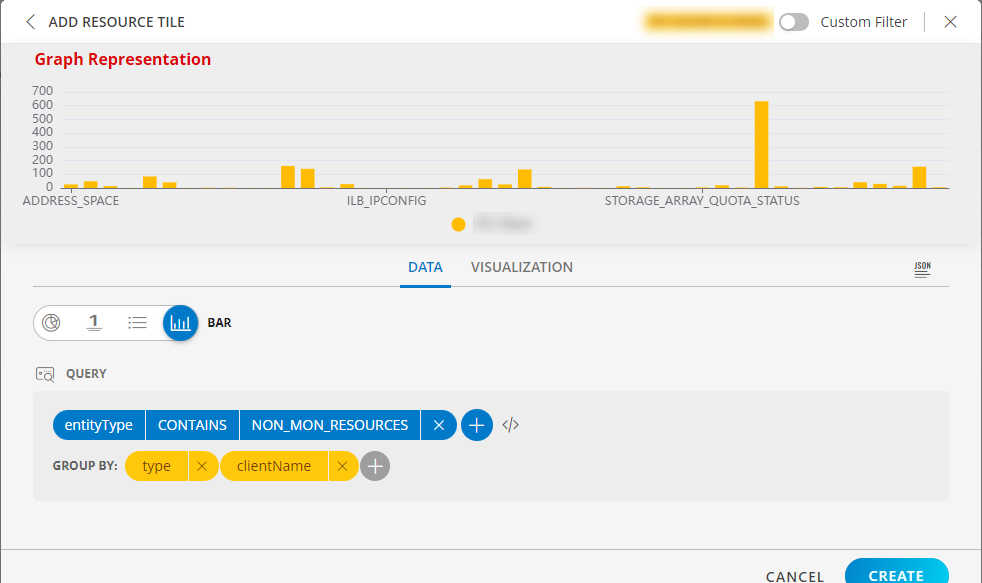
Task: Open the JSON view icon
Action: pos(922,269)
